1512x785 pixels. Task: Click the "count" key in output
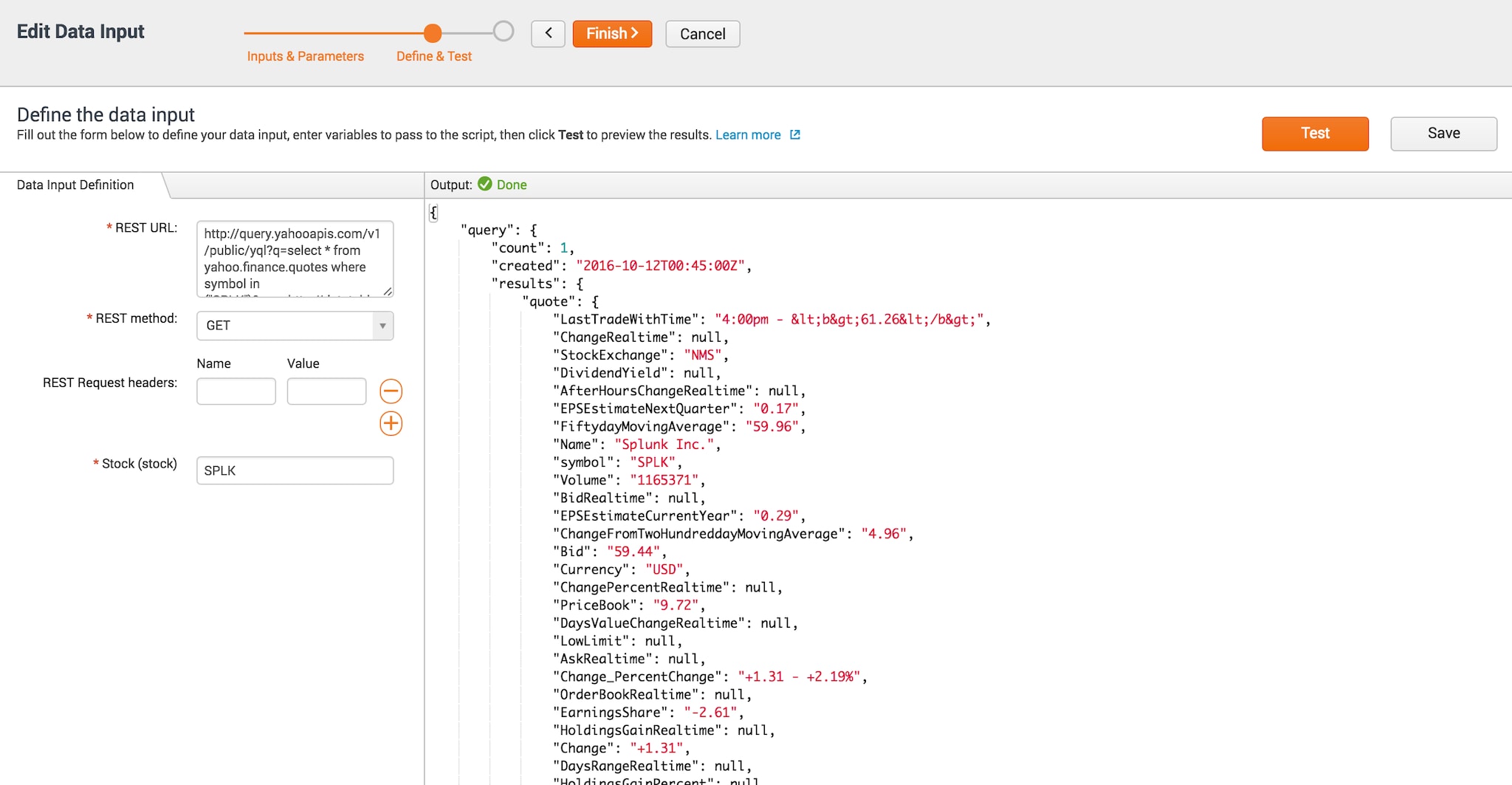pyautogui.click(x=518, y=247)
